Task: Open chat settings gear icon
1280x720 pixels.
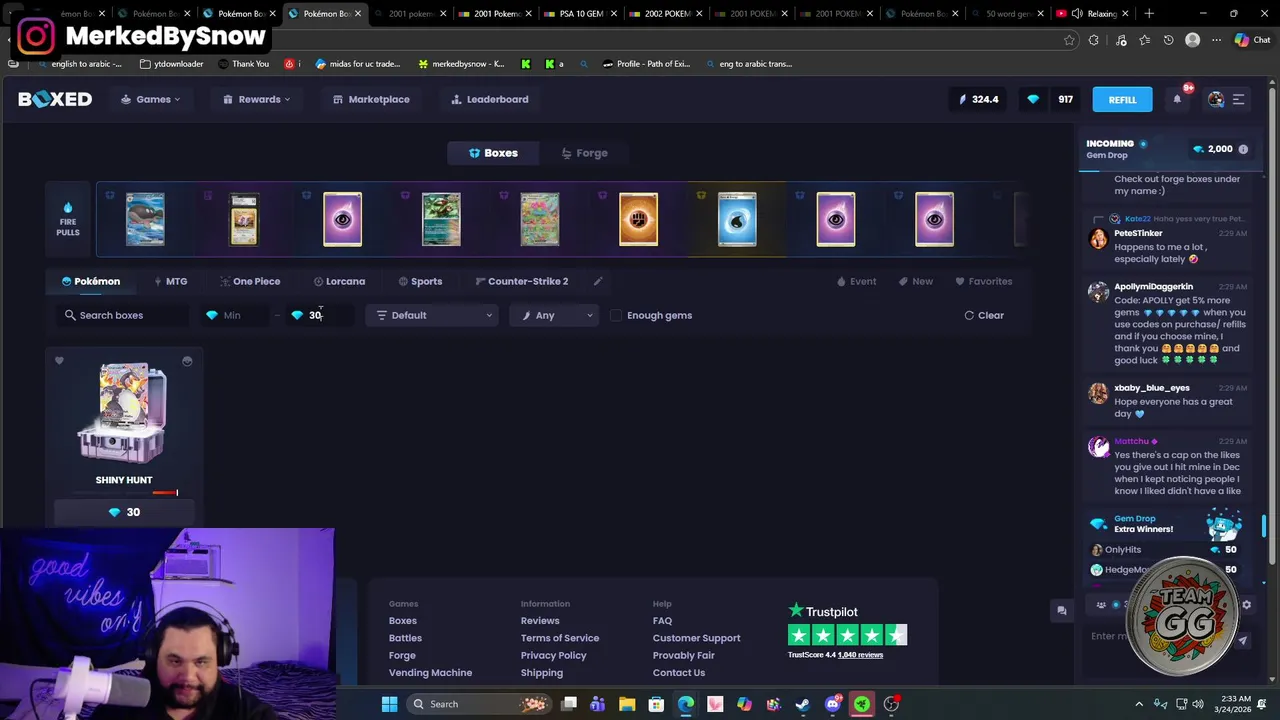Action: [x=1246, y=605]
